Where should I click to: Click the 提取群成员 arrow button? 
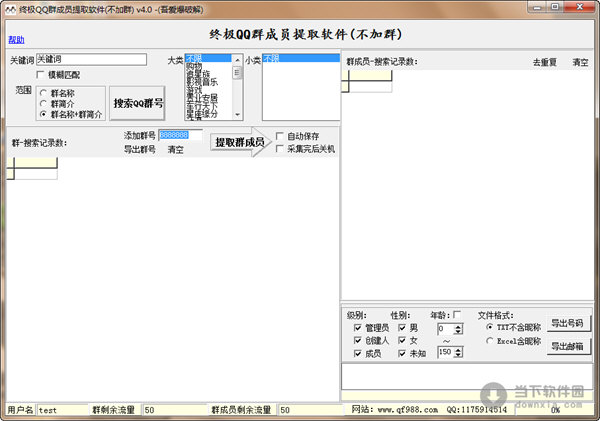(240, 142)
